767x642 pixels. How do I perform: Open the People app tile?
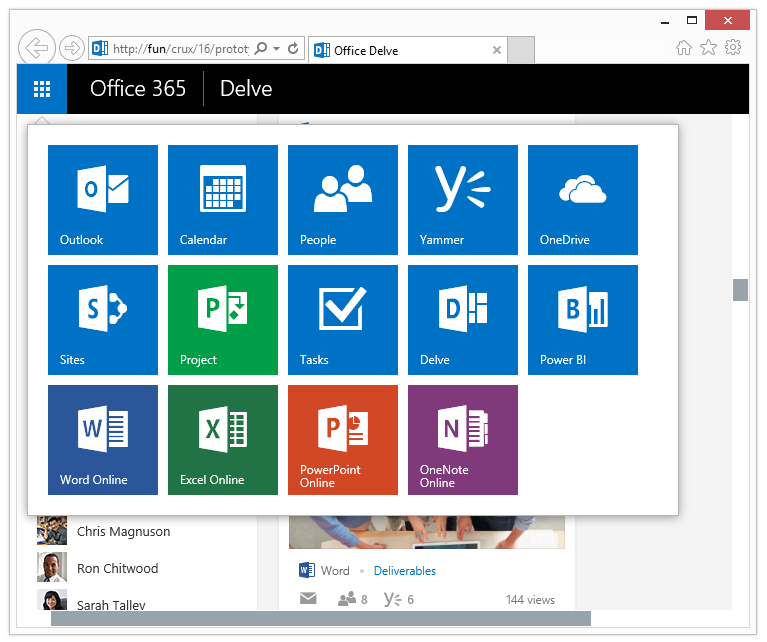(x=343, y=200)
